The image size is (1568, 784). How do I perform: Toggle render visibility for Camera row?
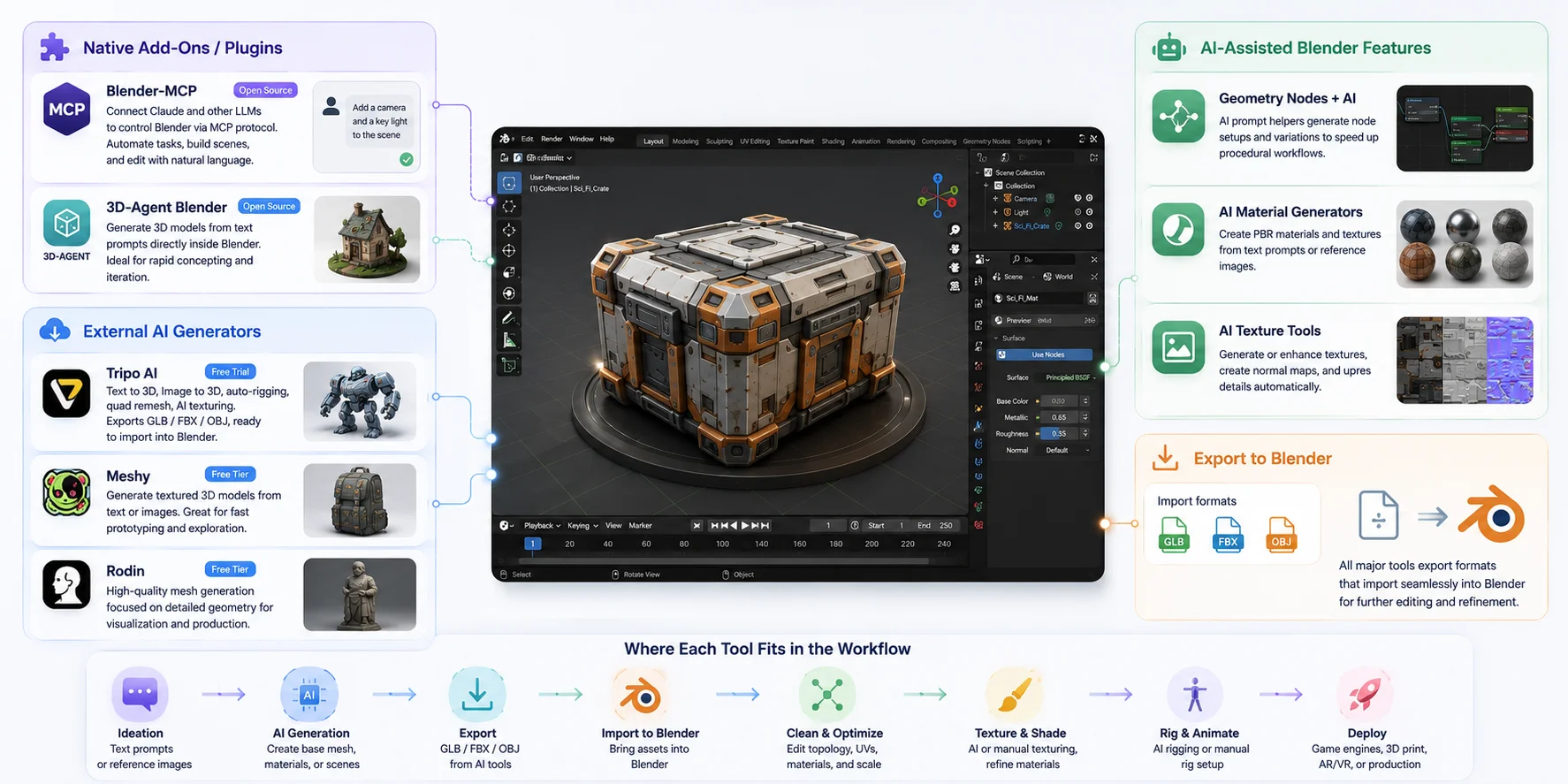(x=1089, y=198)
